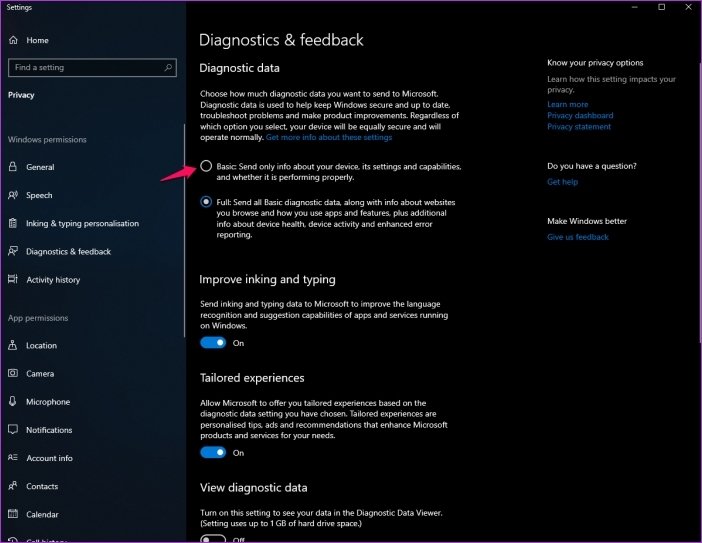
Task: Click the View diagnostic data heading
Action: tap(253, 487)
